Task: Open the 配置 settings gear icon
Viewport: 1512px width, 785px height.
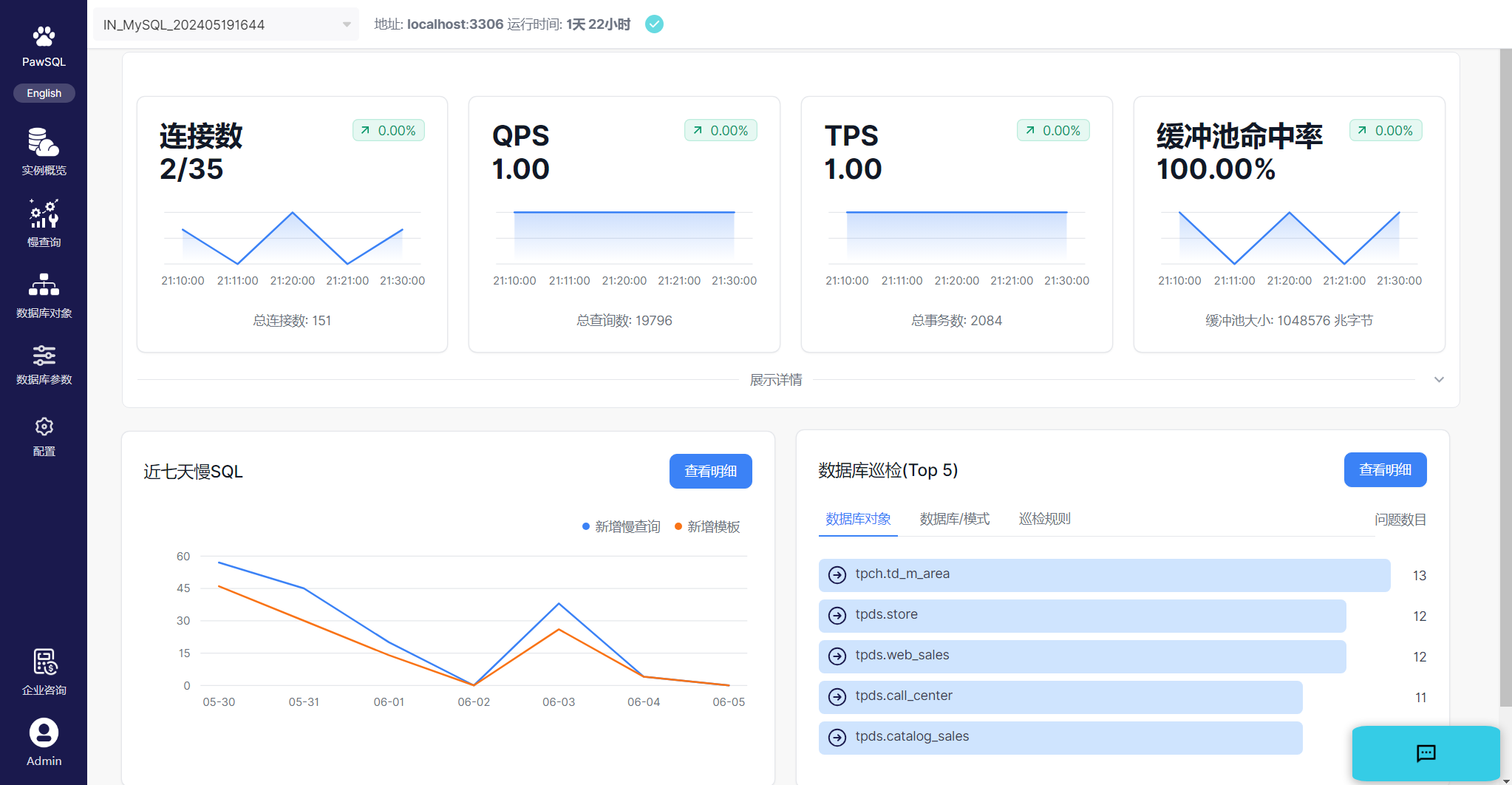Action: click(44, 427)
